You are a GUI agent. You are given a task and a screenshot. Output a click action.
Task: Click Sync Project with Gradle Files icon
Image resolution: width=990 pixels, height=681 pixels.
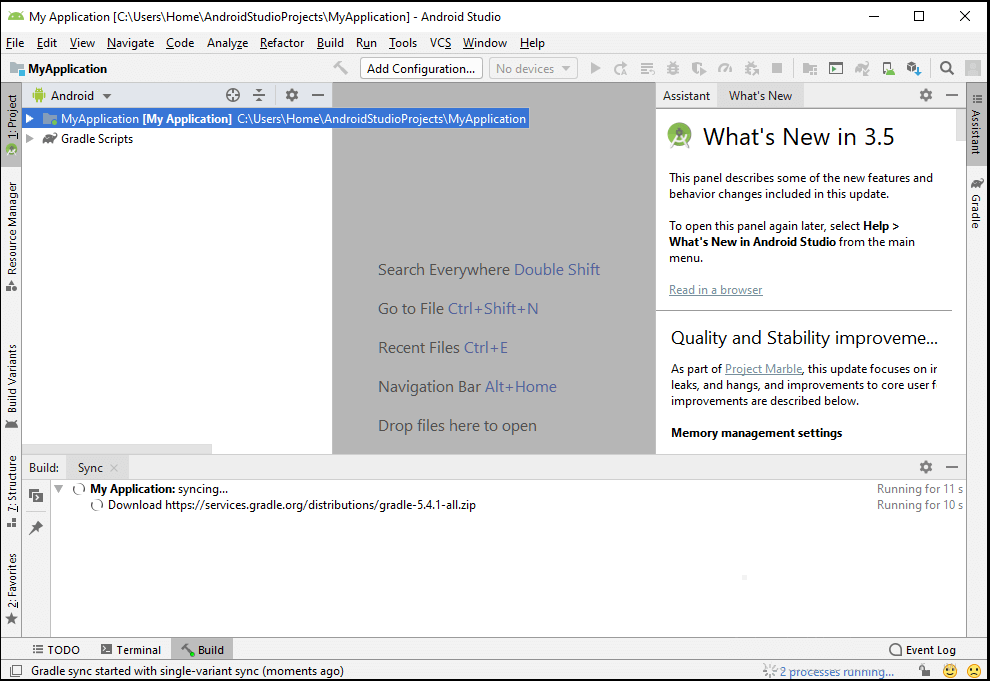coord(862,68)
